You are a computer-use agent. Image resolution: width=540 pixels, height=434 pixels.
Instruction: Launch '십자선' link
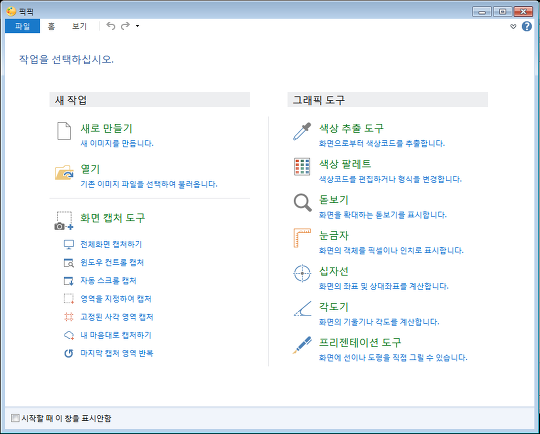pos(334,271)
